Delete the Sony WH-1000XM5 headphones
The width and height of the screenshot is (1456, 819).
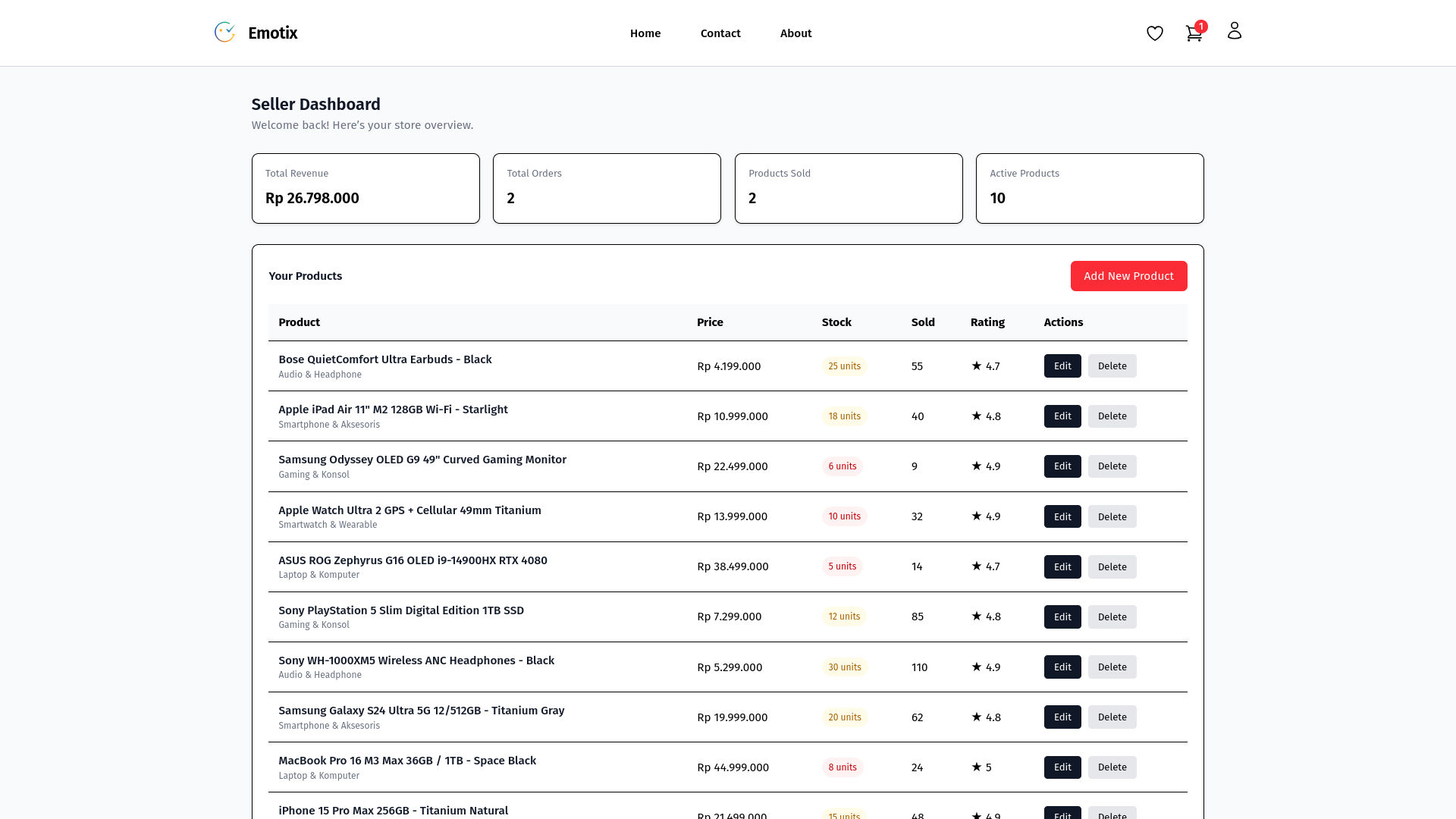click(1112, 667)
